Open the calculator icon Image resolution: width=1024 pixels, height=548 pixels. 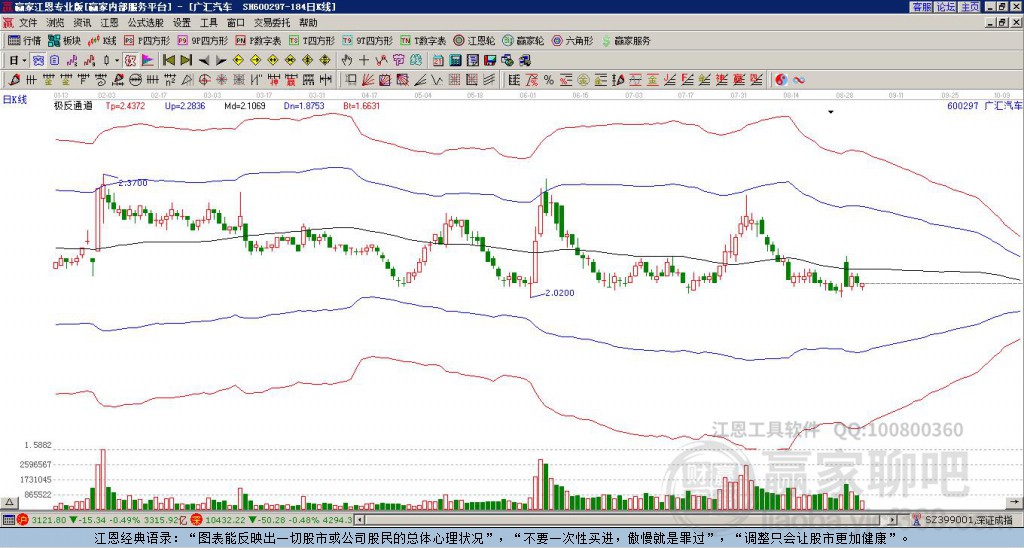coord(455,61)
